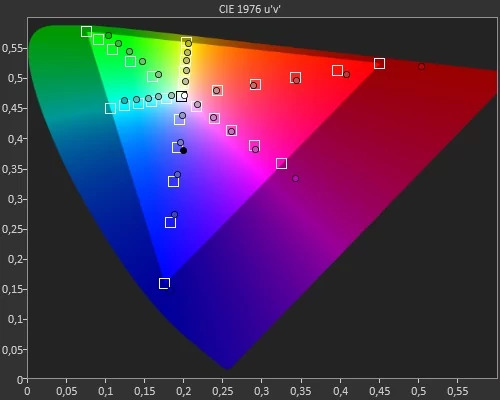Image resolution: width=500 pixels, height=400 pixels.
Task: Click the x-axis label 0,4
Action: click(340, 391)
